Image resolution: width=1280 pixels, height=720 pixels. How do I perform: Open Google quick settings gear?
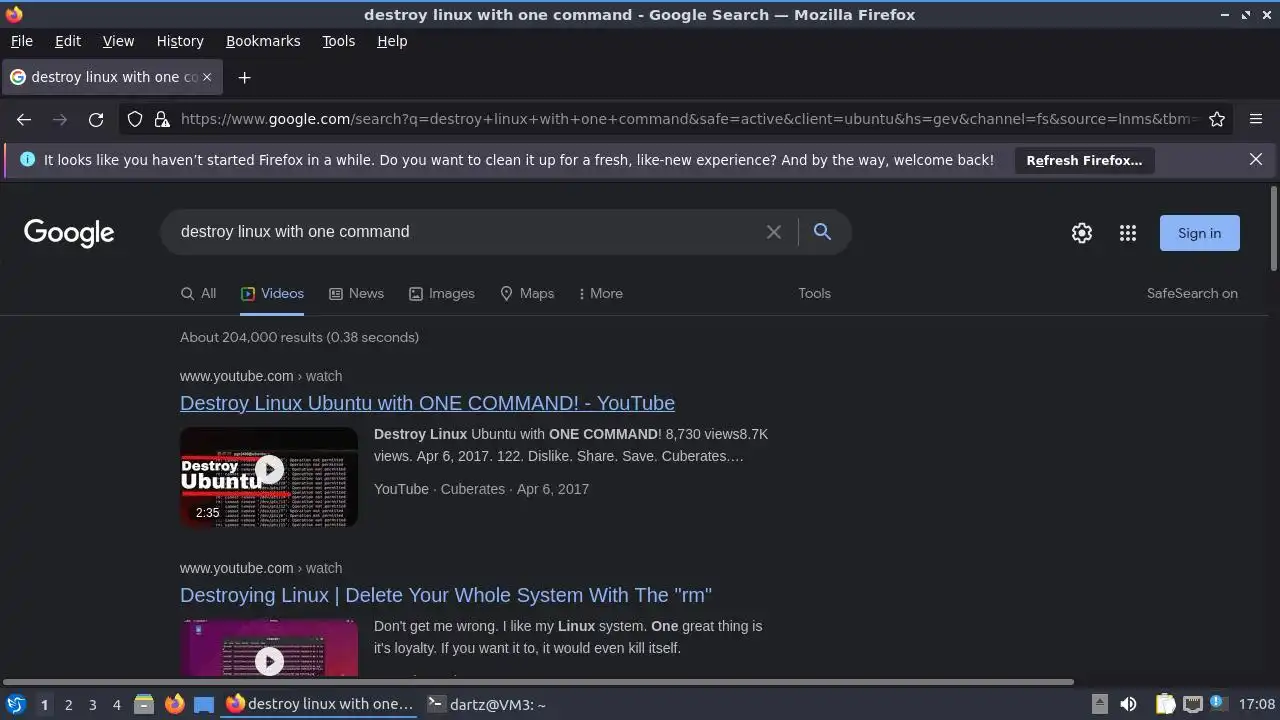click(x=1082, y=233)
